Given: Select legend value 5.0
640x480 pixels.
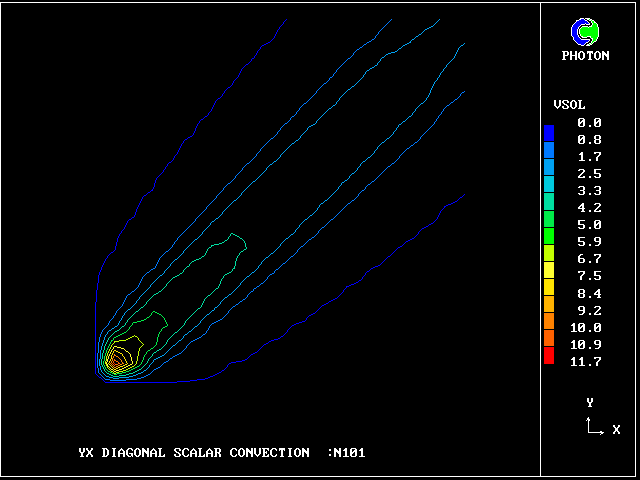Looking at the screenshot, I should tap(589, 225).
